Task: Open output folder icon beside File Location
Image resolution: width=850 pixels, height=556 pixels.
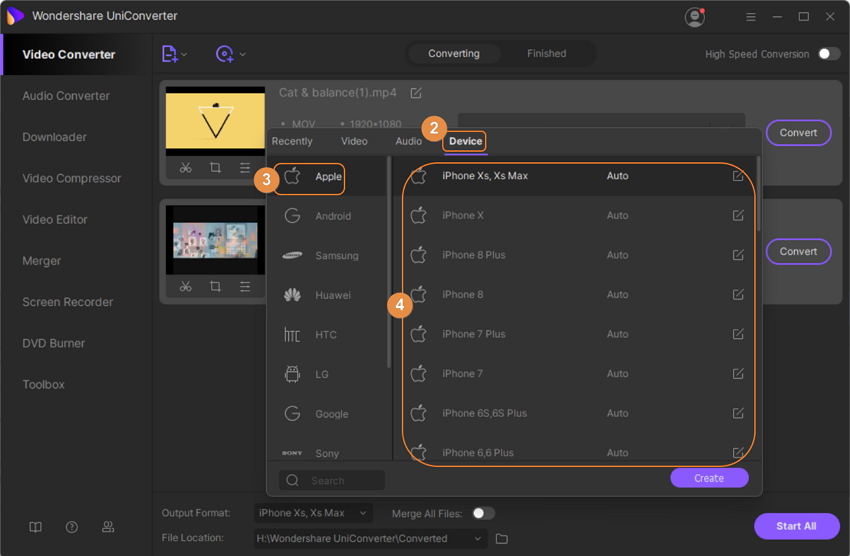Action: pos(502,539)
